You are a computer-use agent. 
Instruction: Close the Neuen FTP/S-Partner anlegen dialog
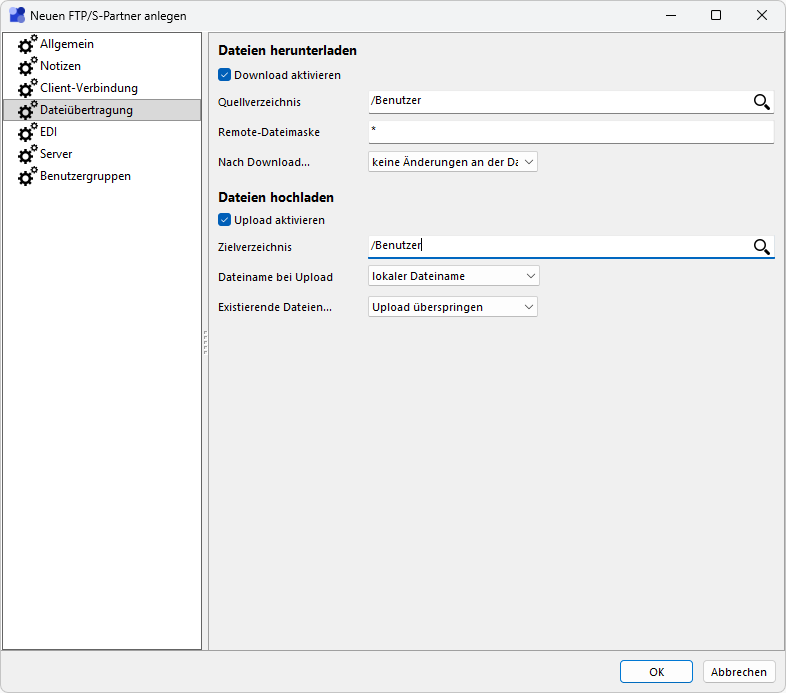[x=762, y=16]
